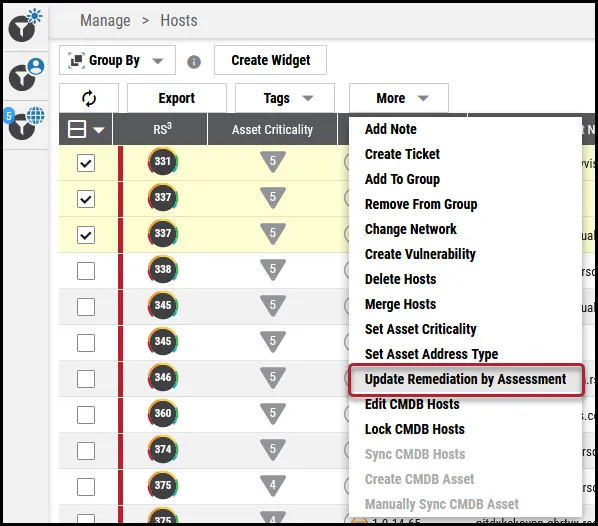Toggle the select-all header checkbox
This screenshot has height=526, width=598.
[77, 129]
